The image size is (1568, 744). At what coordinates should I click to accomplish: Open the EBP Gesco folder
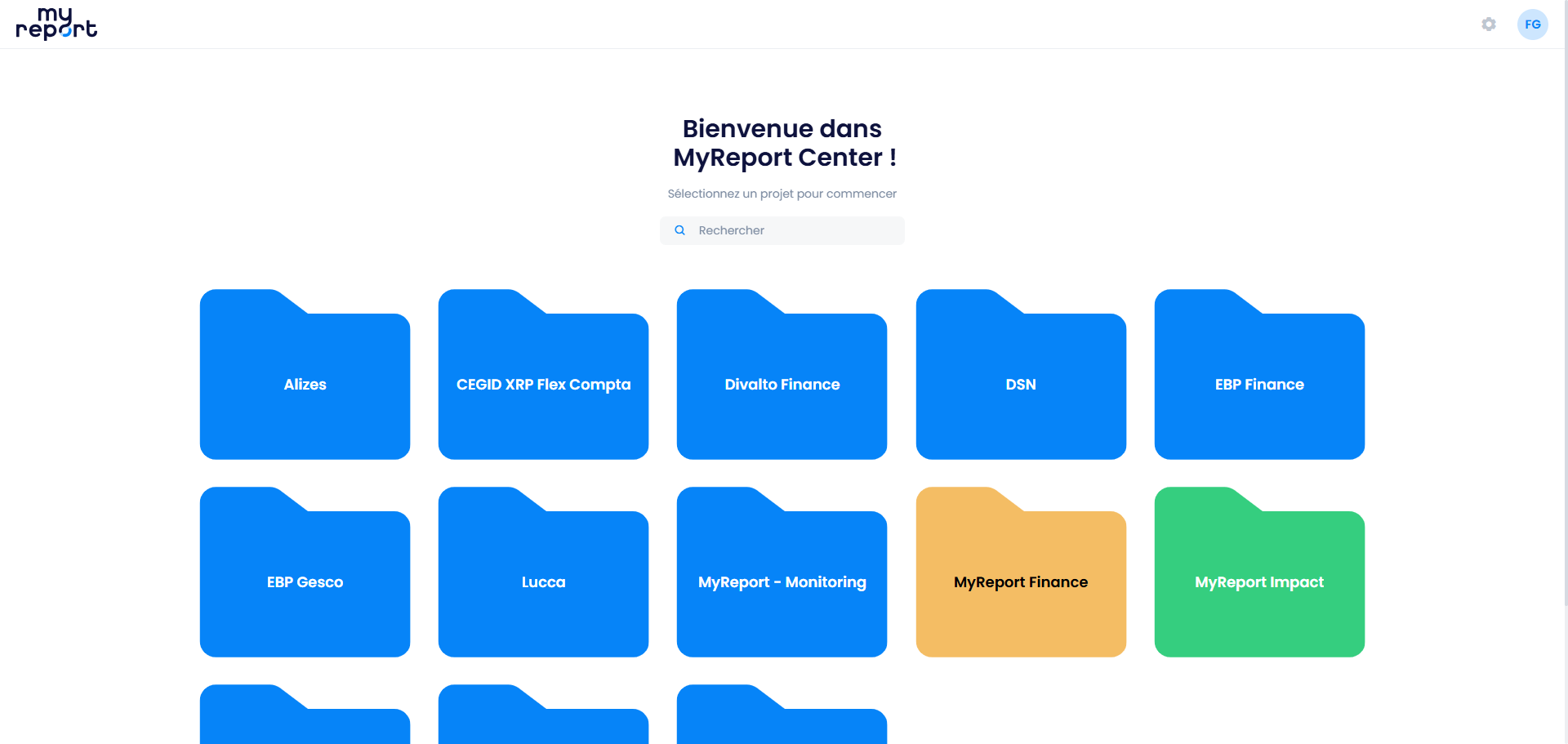click(305, 572)
